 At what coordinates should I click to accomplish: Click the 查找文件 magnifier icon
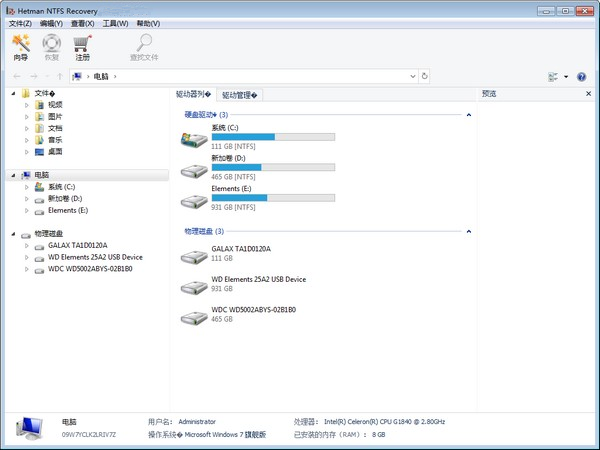click(x=144, y=43)
